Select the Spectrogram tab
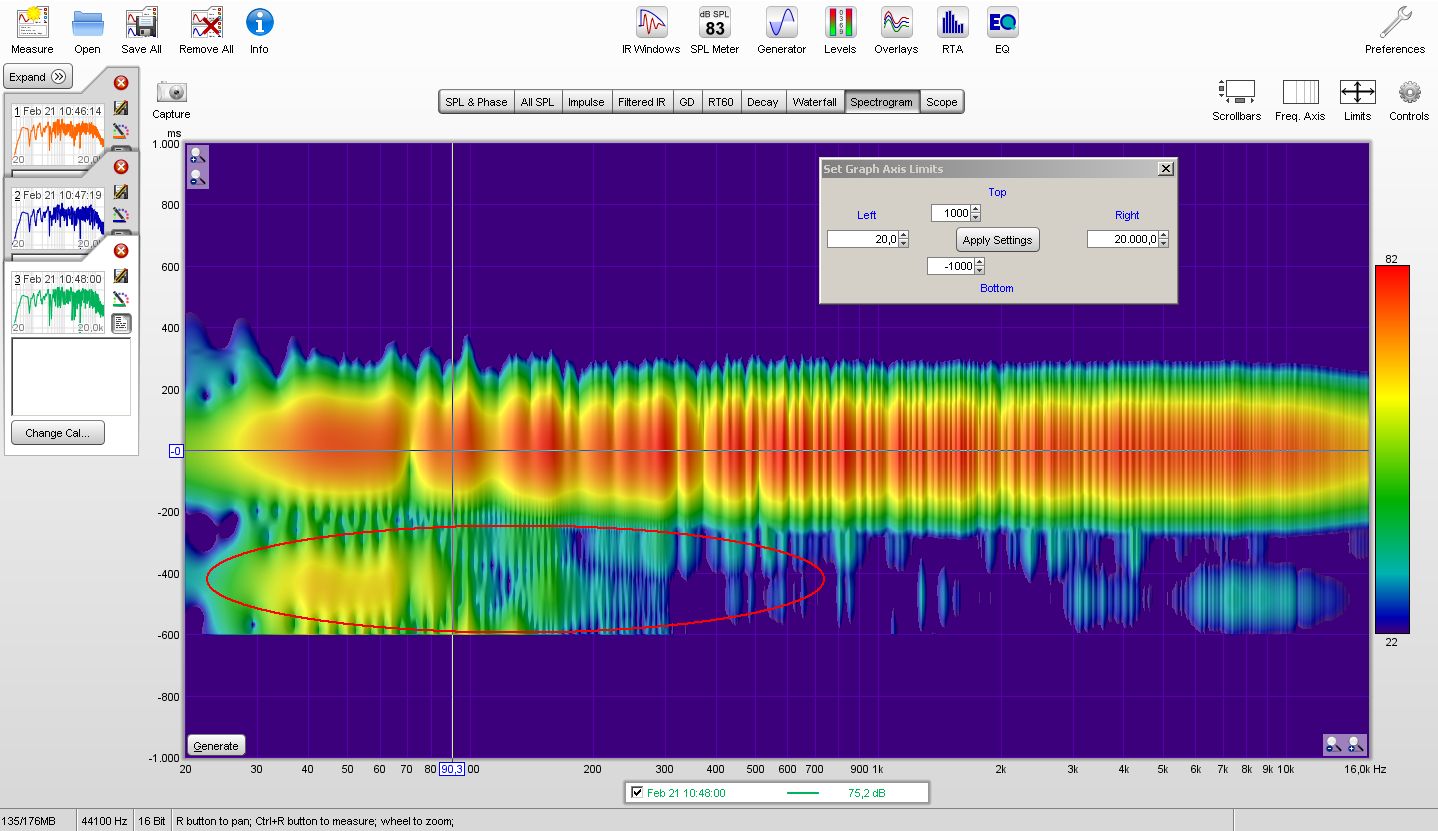The height and width of the screenshot is (831, 1438). 881,102
